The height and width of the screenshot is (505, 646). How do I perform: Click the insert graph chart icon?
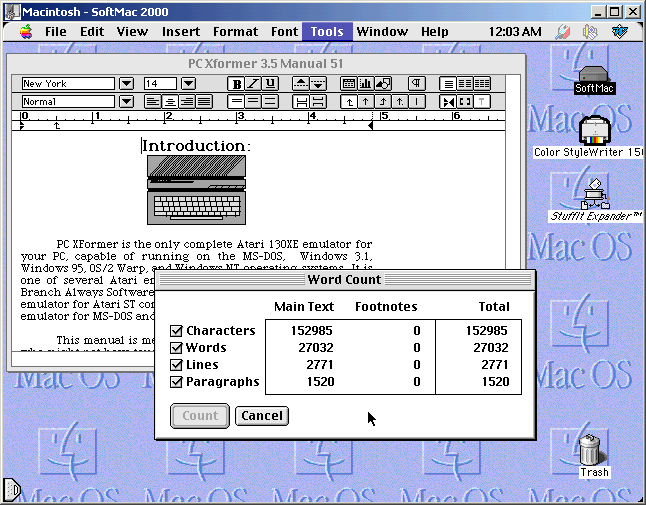(x=365, y=84)
